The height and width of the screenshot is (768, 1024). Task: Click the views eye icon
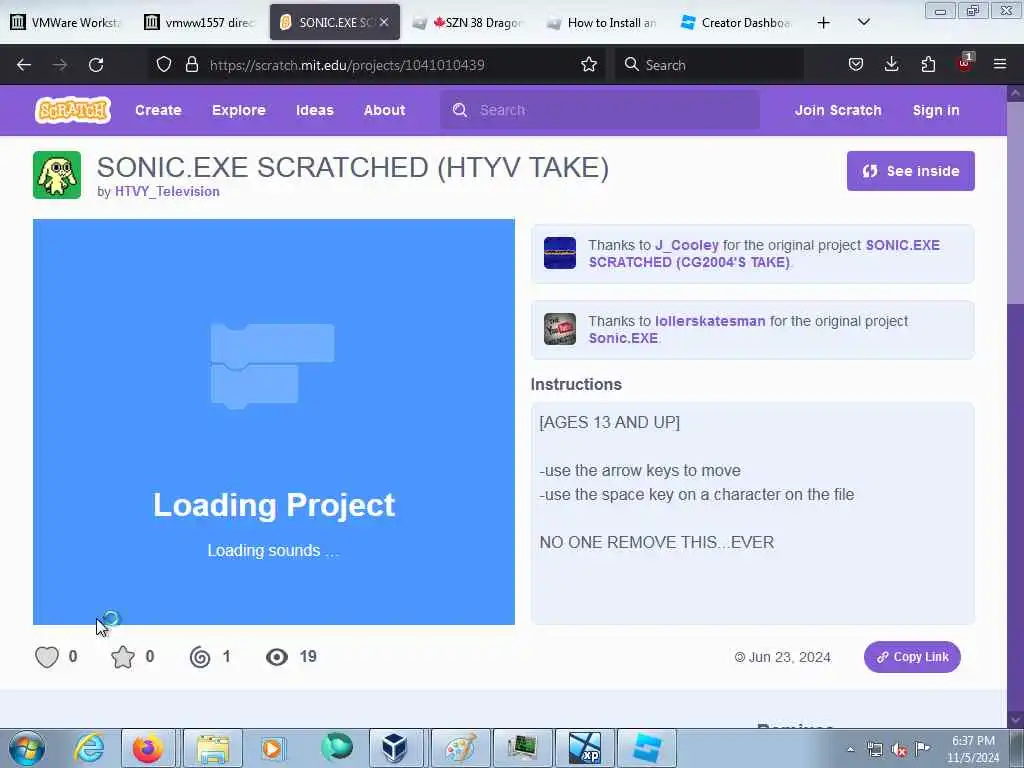point(277,657)
